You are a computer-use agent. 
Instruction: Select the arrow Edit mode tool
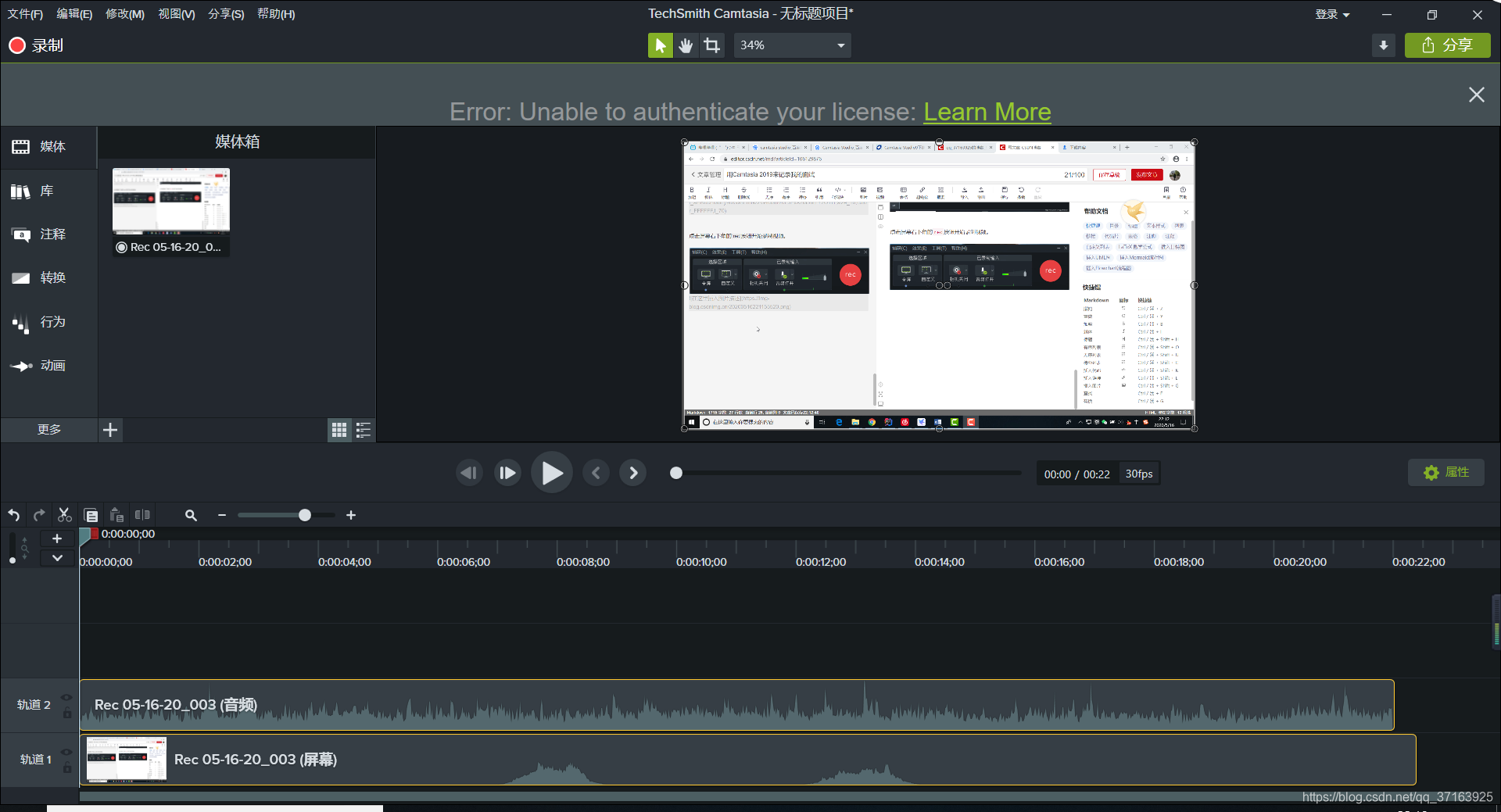point(660,45)
